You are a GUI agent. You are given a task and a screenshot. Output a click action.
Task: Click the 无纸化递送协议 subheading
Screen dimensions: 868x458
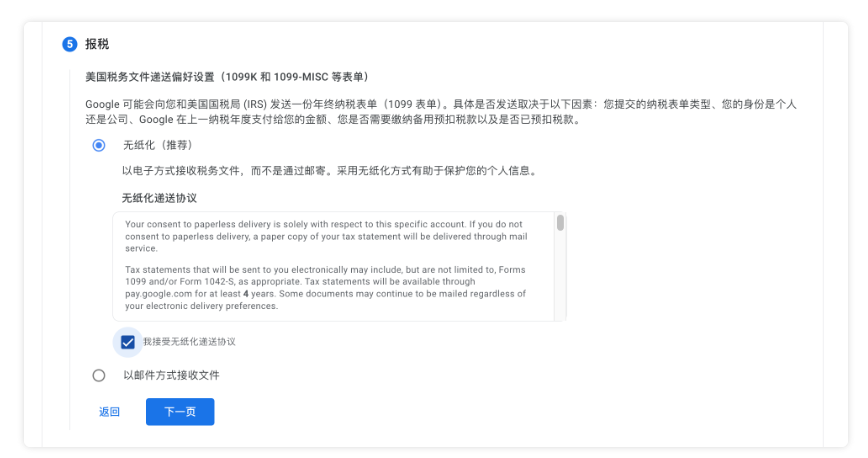click(x=159, y=198)
